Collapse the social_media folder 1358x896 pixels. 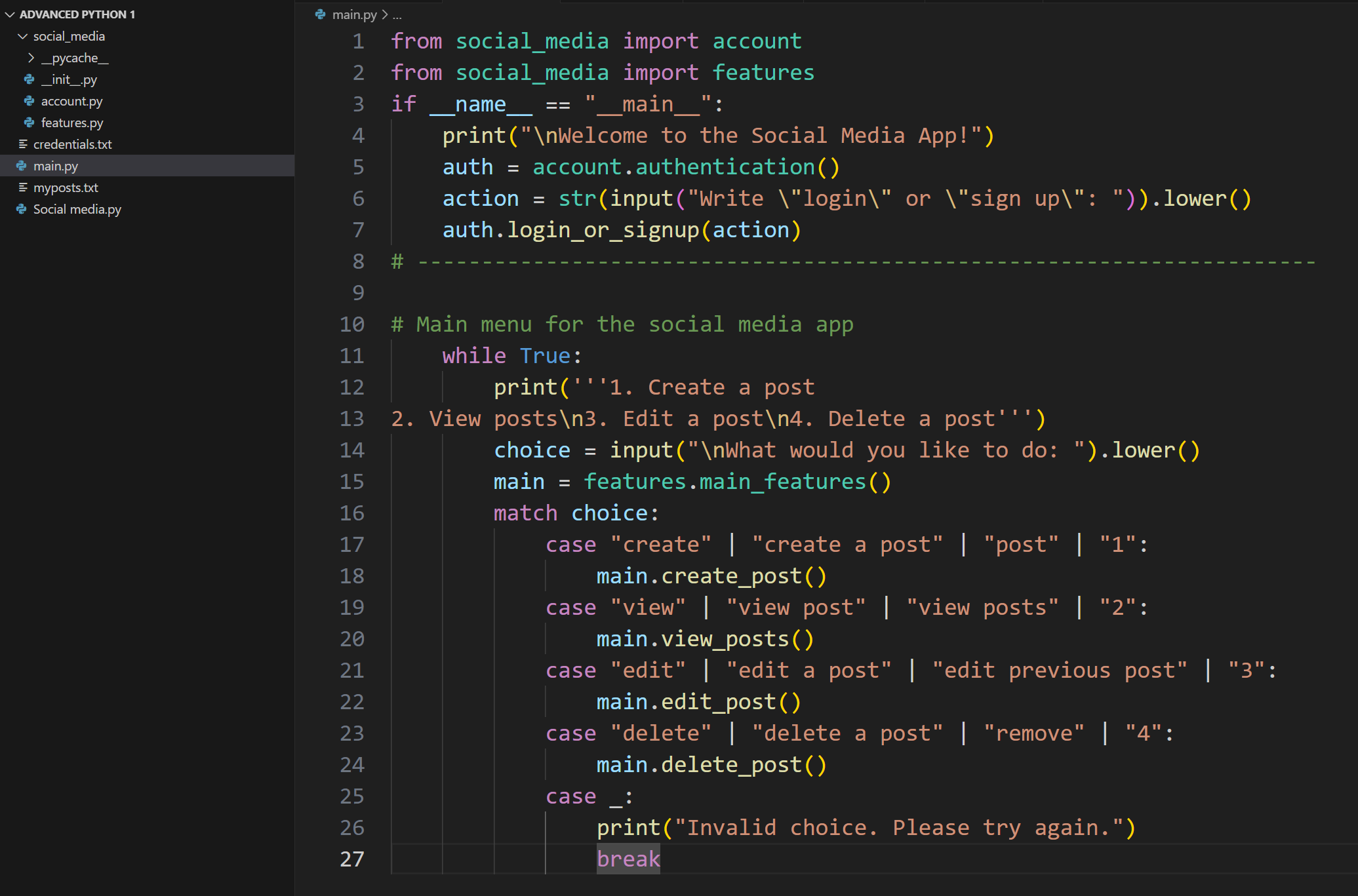(23, 36)
